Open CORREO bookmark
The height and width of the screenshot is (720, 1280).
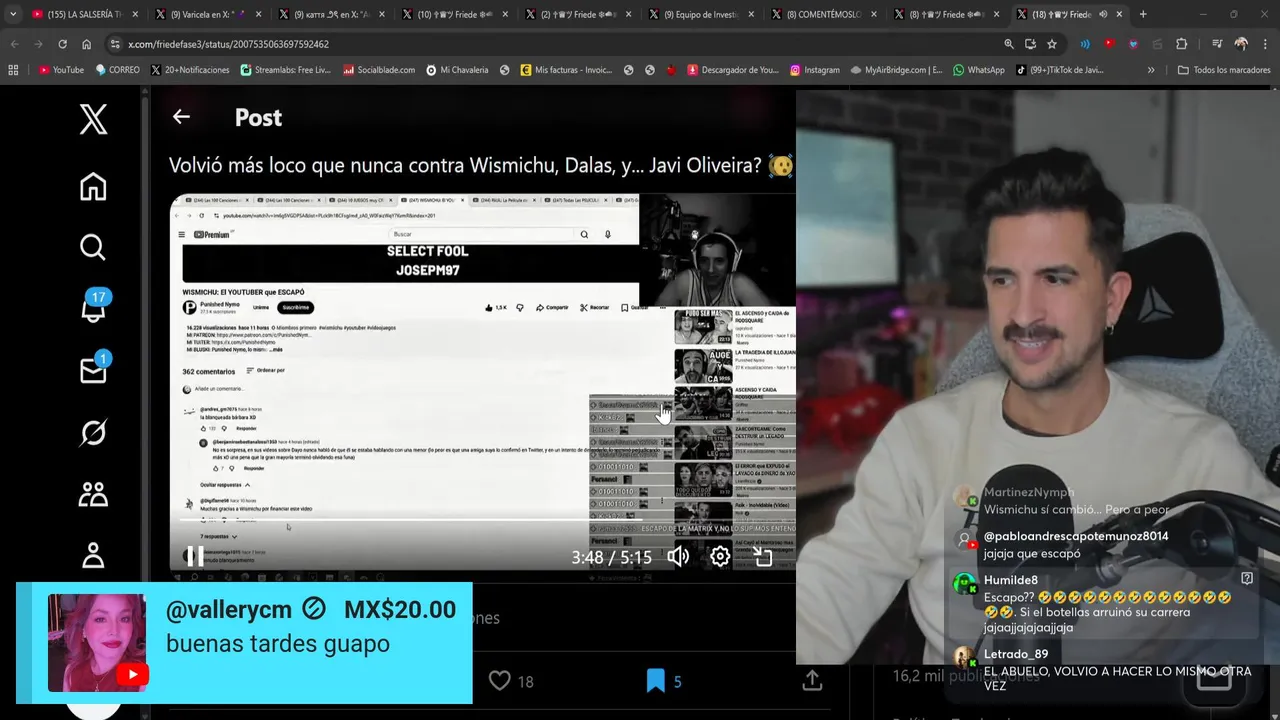click(x=117, y=70)
